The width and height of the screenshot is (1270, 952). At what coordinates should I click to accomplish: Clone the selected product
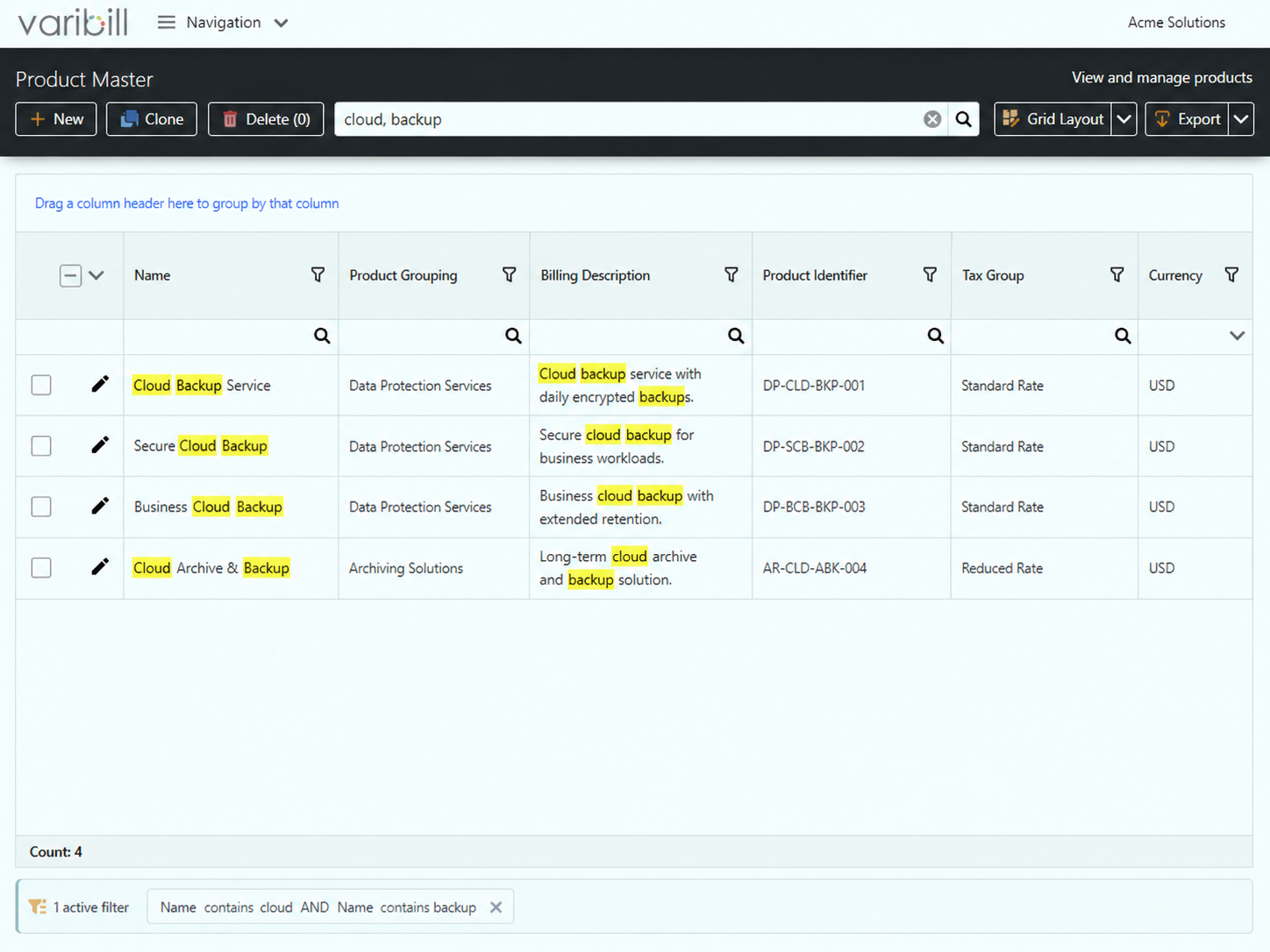tap(152, 119)
